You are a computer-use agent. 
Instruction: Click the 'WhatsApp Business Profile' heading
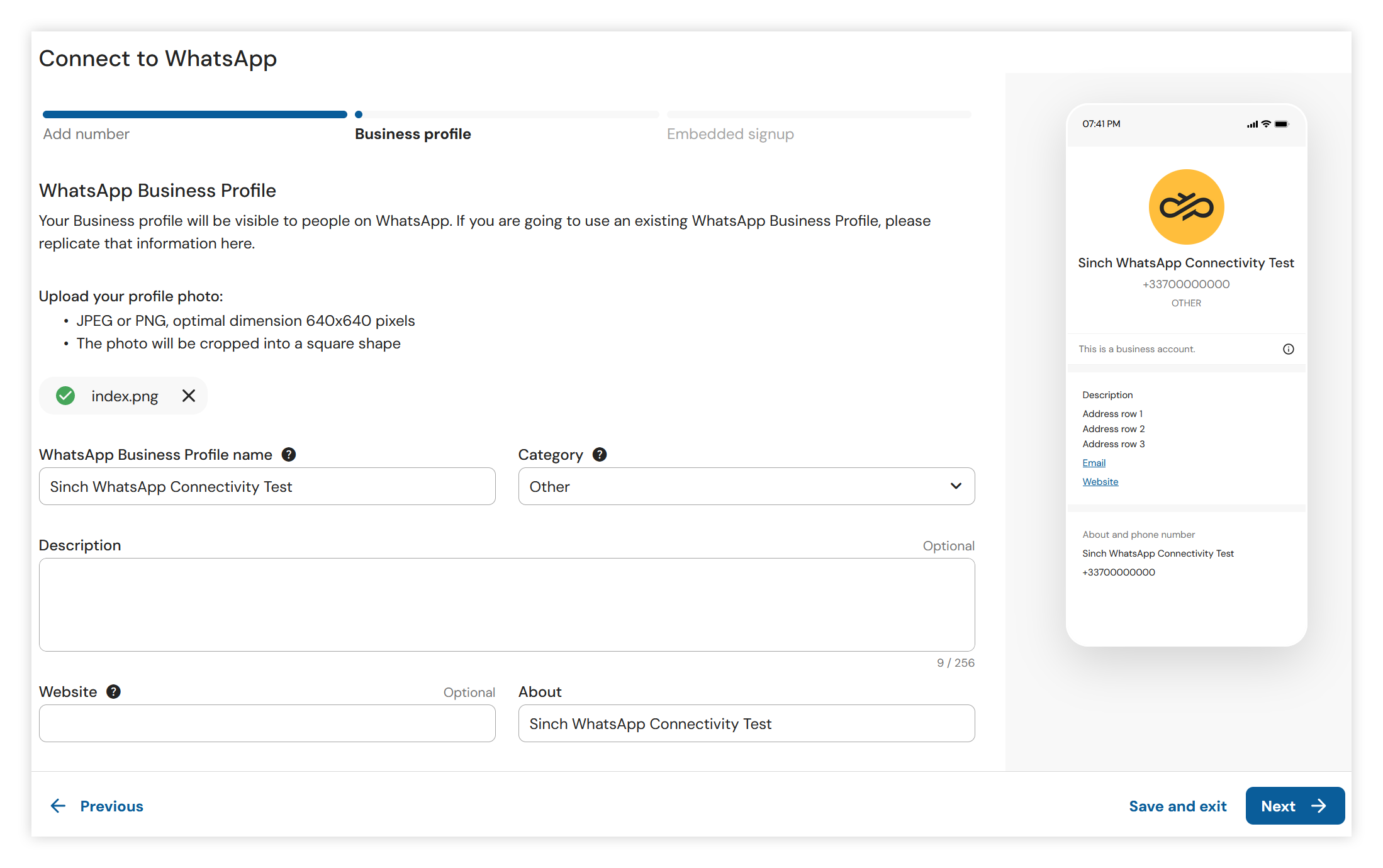click(x=157, y=191)
